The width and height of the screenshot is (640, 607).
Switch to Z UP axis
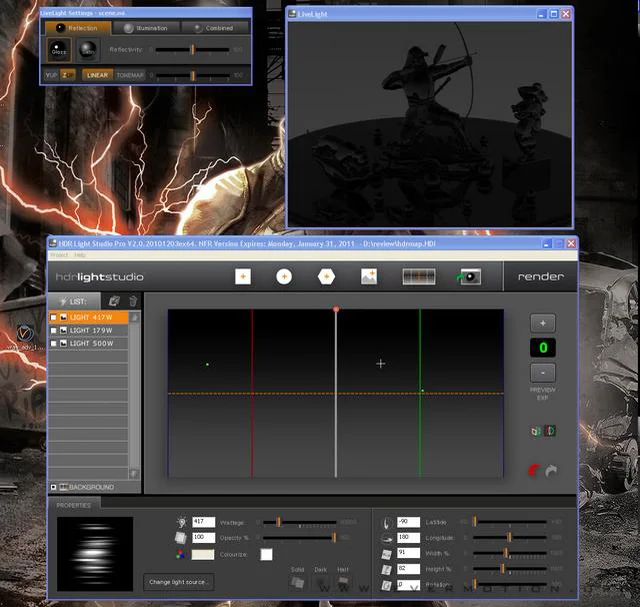[x=67, y=75]
